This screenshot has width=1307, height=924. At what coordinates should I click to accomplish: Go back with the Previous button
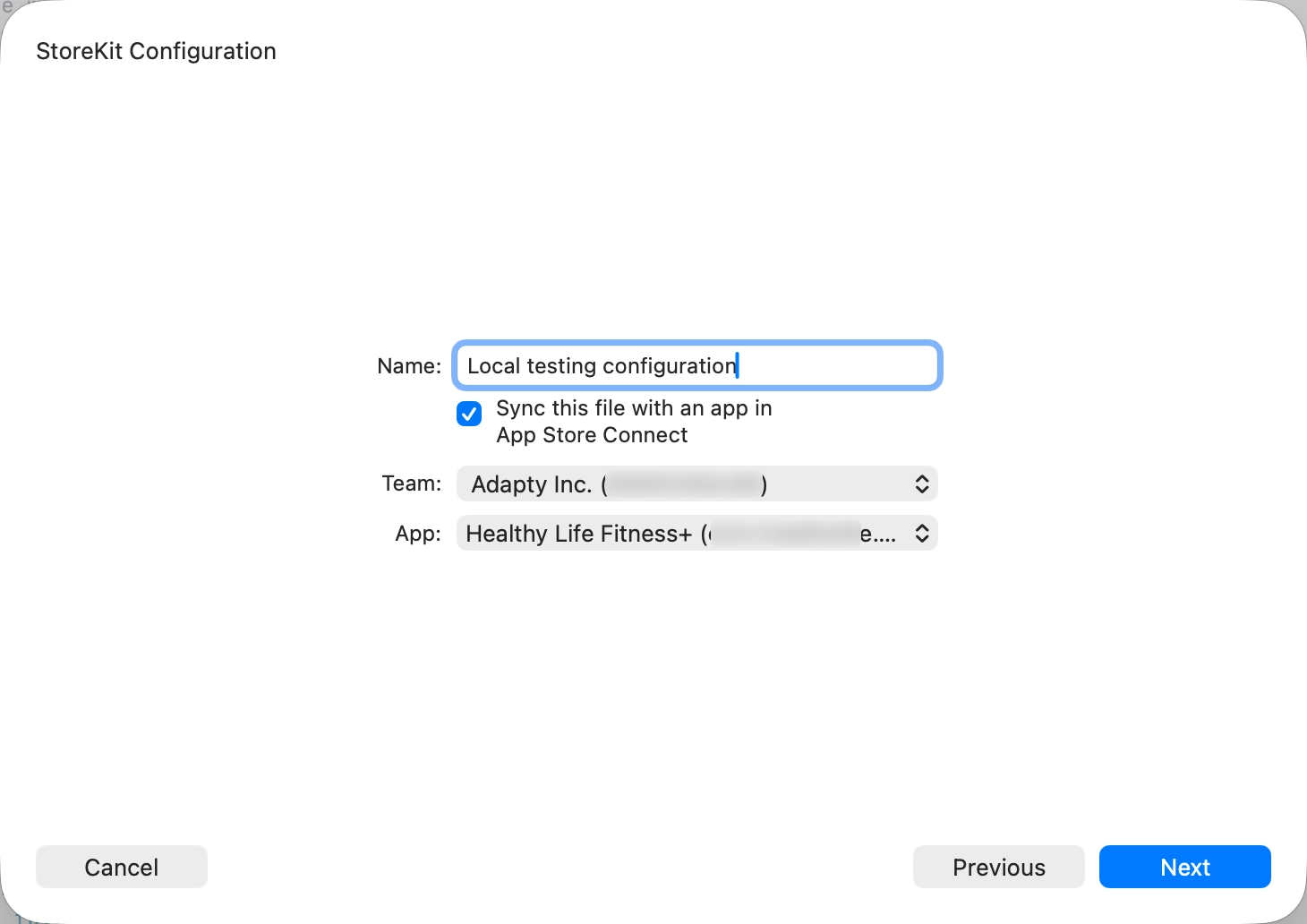click(x=998, y=867)
